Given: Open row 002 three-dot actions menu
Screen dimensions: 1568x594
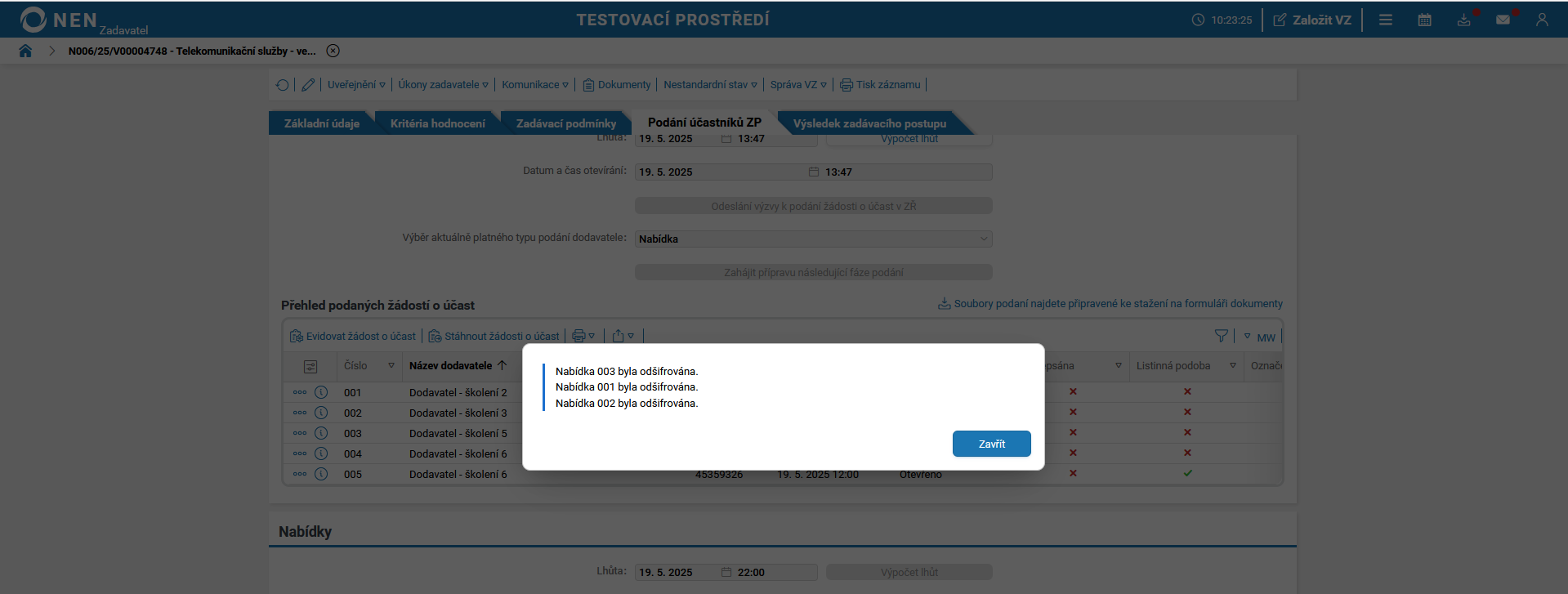Looking at the screenshot, I should pyautogui.click(x=300, y=413).
